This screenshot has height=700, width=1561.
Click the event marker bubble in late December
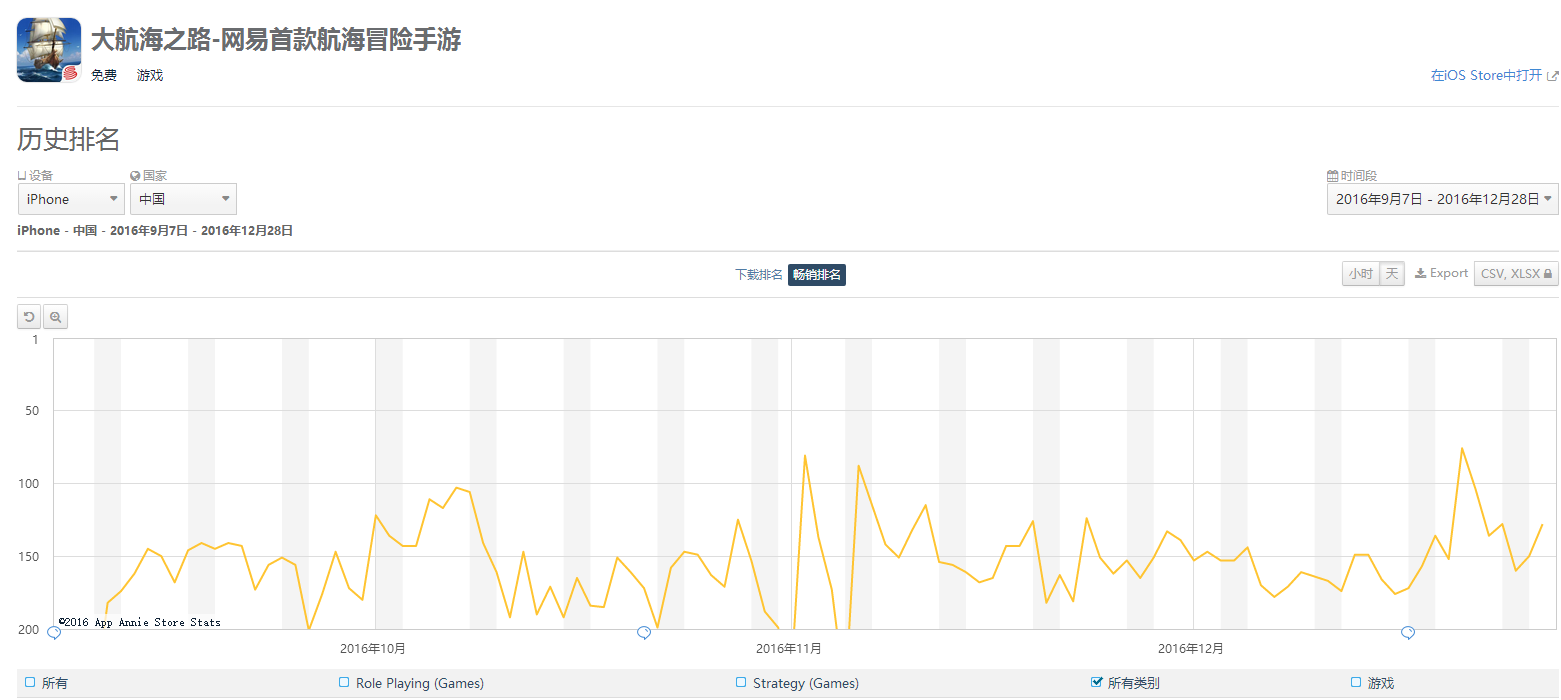[1407, 632]
